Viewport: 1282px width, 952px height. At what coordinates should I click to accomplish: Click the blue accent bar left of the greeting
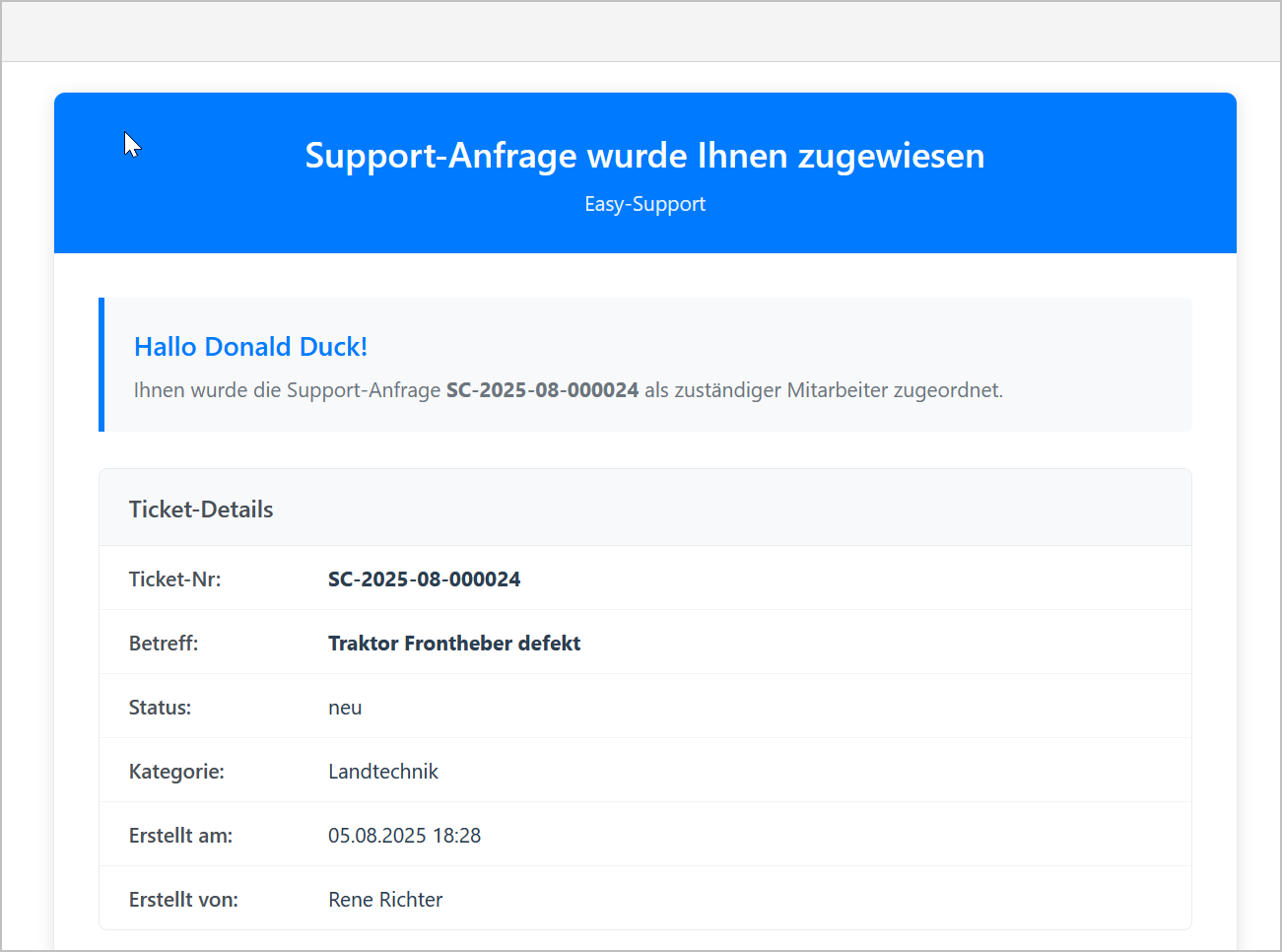point(101,365)
